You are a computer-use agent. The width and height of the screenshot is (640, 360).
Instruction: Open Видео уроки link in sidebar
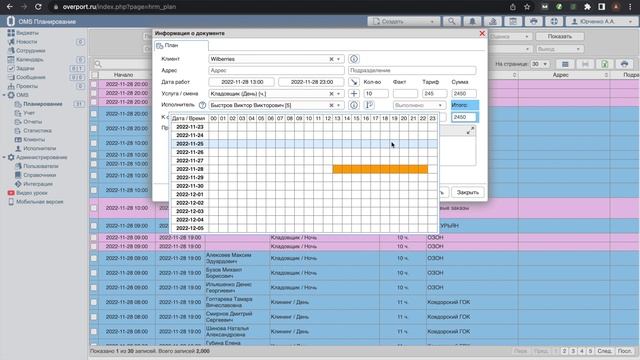click(x=32, y=193)
